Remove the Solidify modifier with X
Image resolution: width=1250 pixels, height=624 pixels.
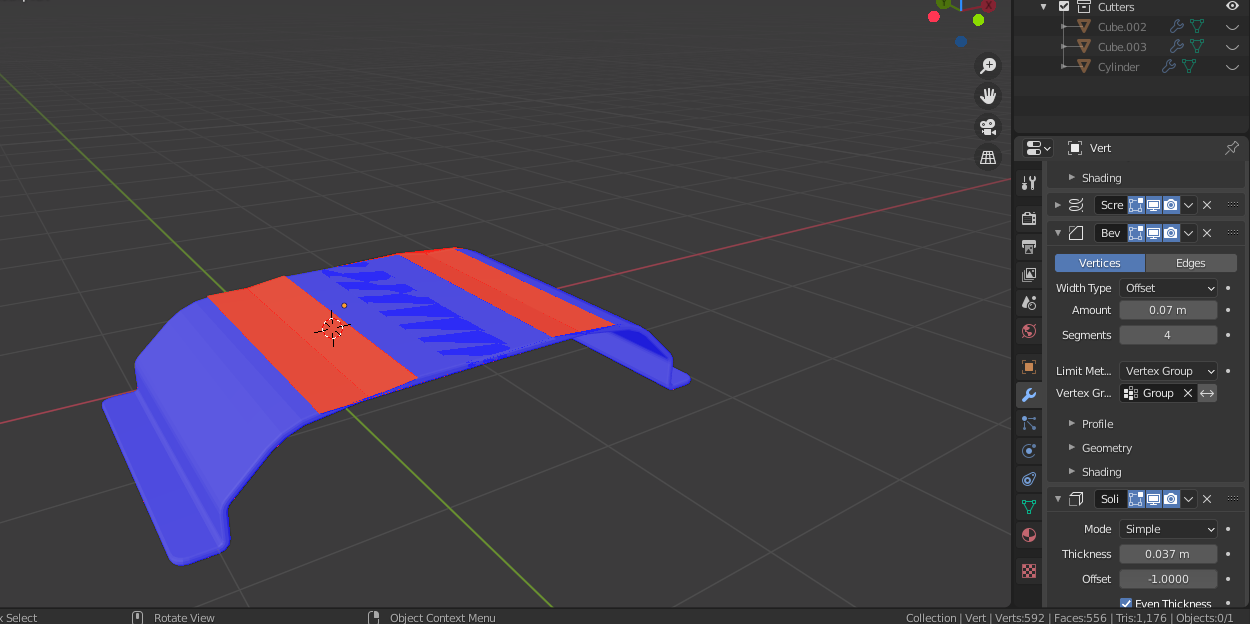click(x=1207, y=498)
